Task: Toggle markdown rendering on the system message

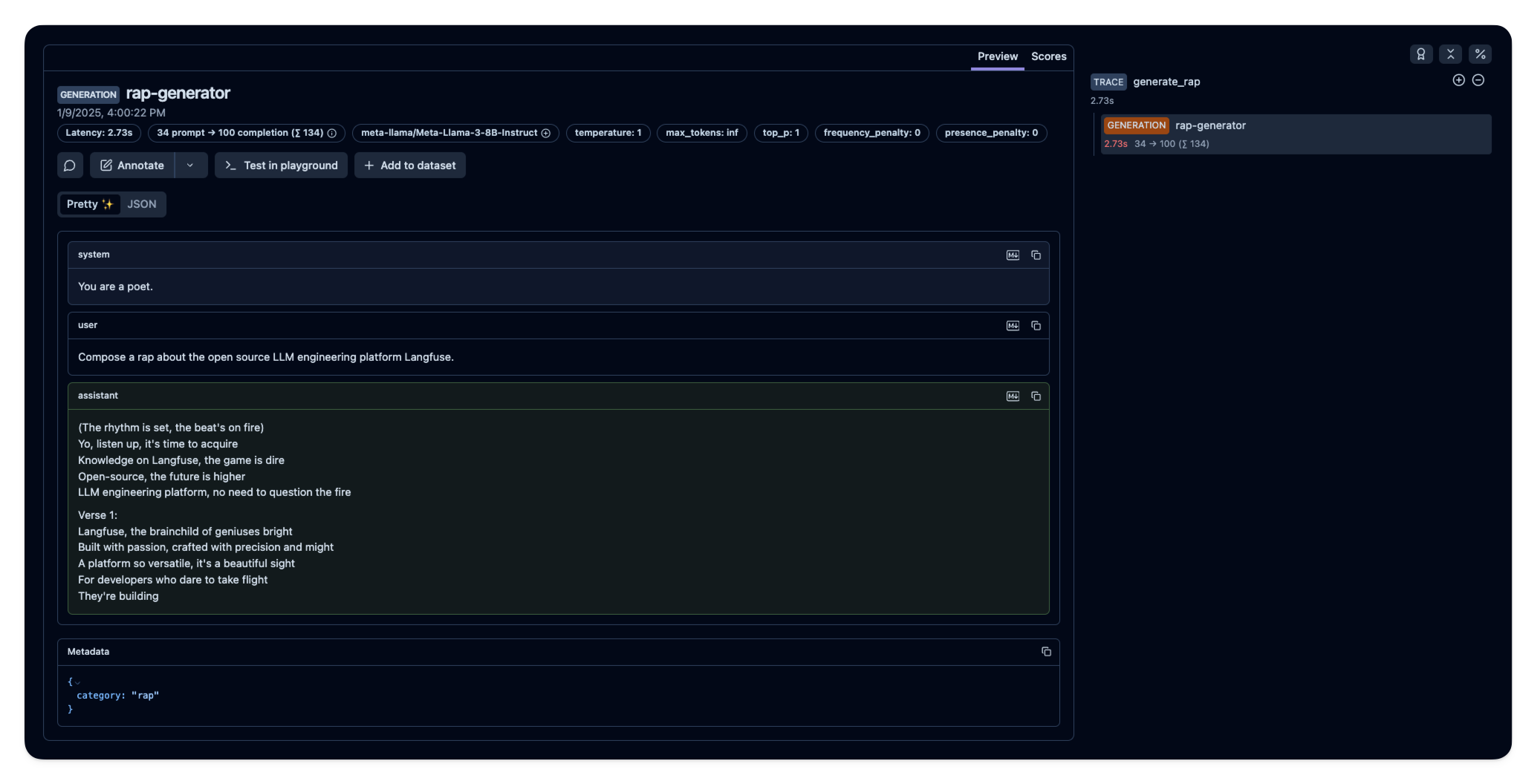Action: coord(1012,255)
